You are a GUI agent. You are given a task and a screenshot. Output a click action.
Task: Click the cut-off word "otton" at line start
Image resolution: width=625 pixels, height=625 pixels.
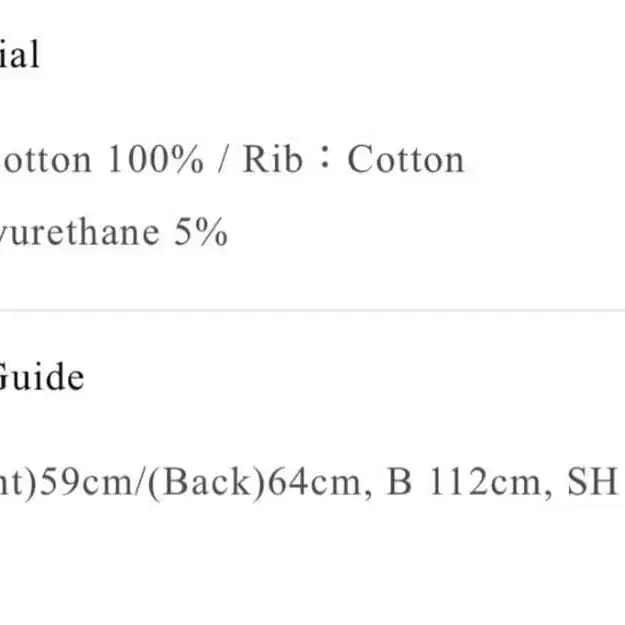coord(46,160)
